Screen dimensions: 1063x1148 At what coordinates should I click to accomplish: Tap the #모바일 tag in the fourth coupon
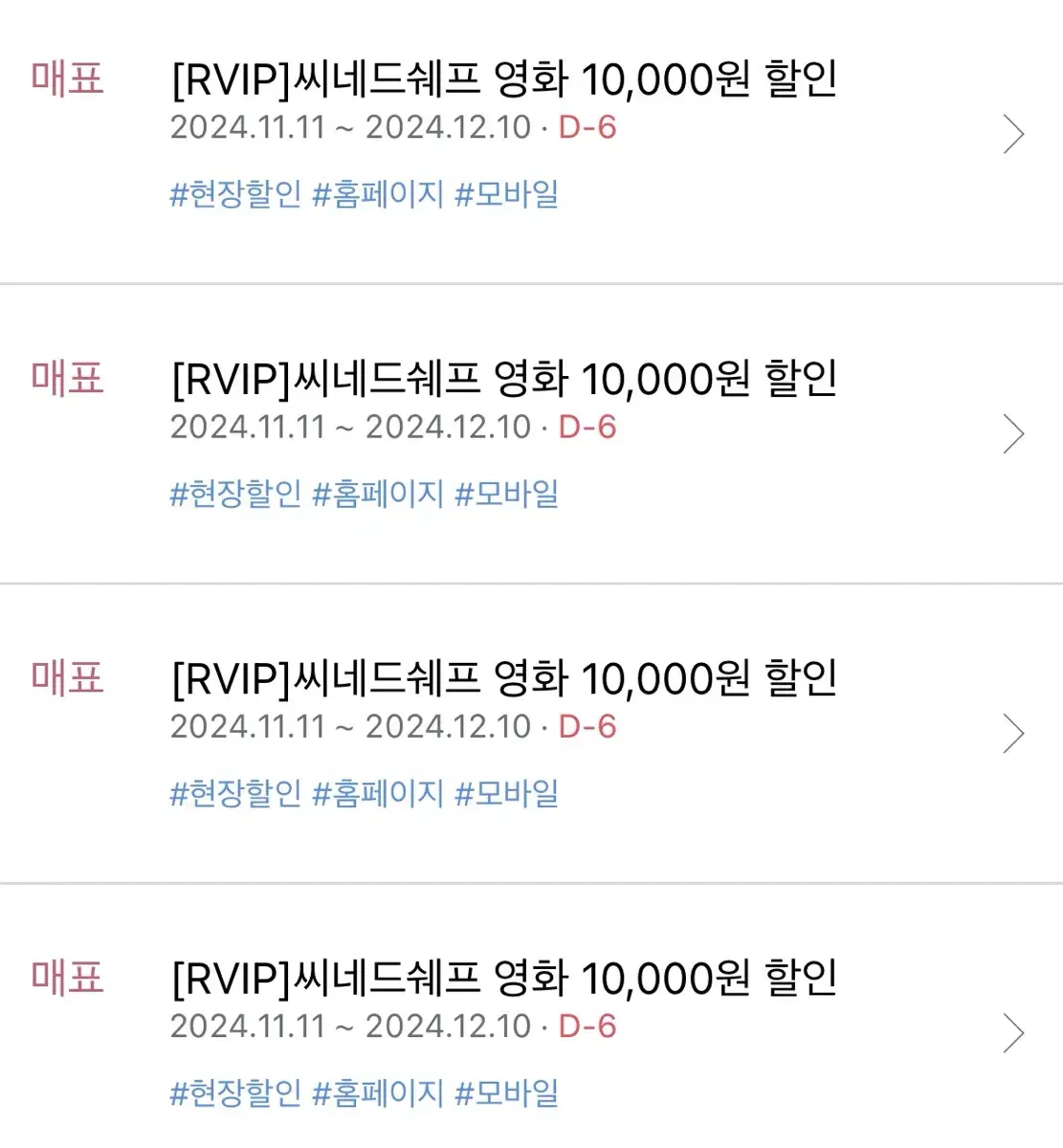pyautogui.click(x=506, y=1093)
